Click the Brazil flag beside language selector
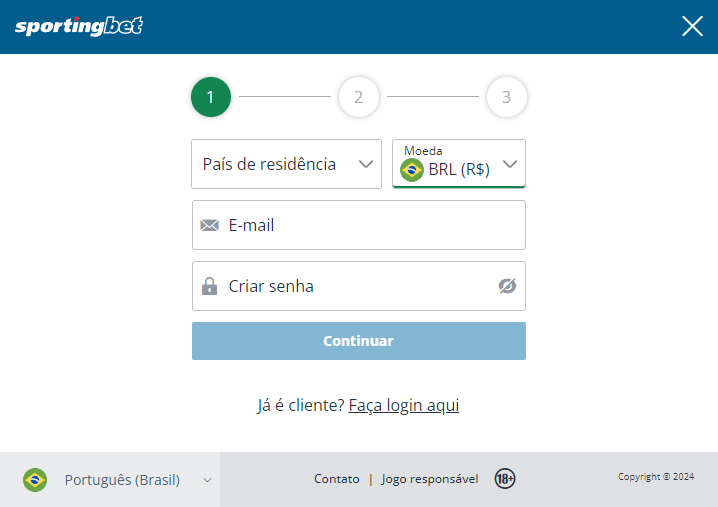The height and width of the screenshot is (507, 718). (35, 480)
